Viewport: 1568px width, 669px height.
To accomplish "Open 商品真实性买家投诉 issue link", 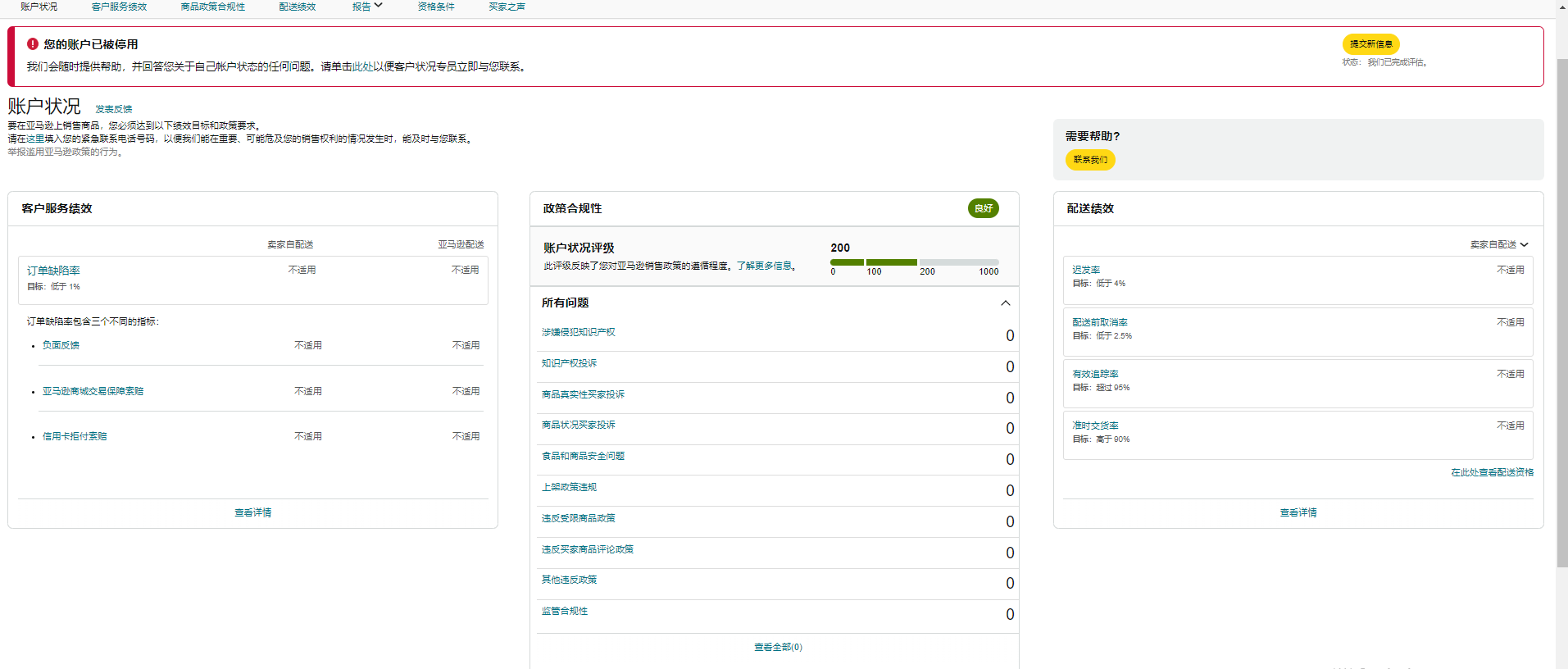I will (x=583, y=394).
